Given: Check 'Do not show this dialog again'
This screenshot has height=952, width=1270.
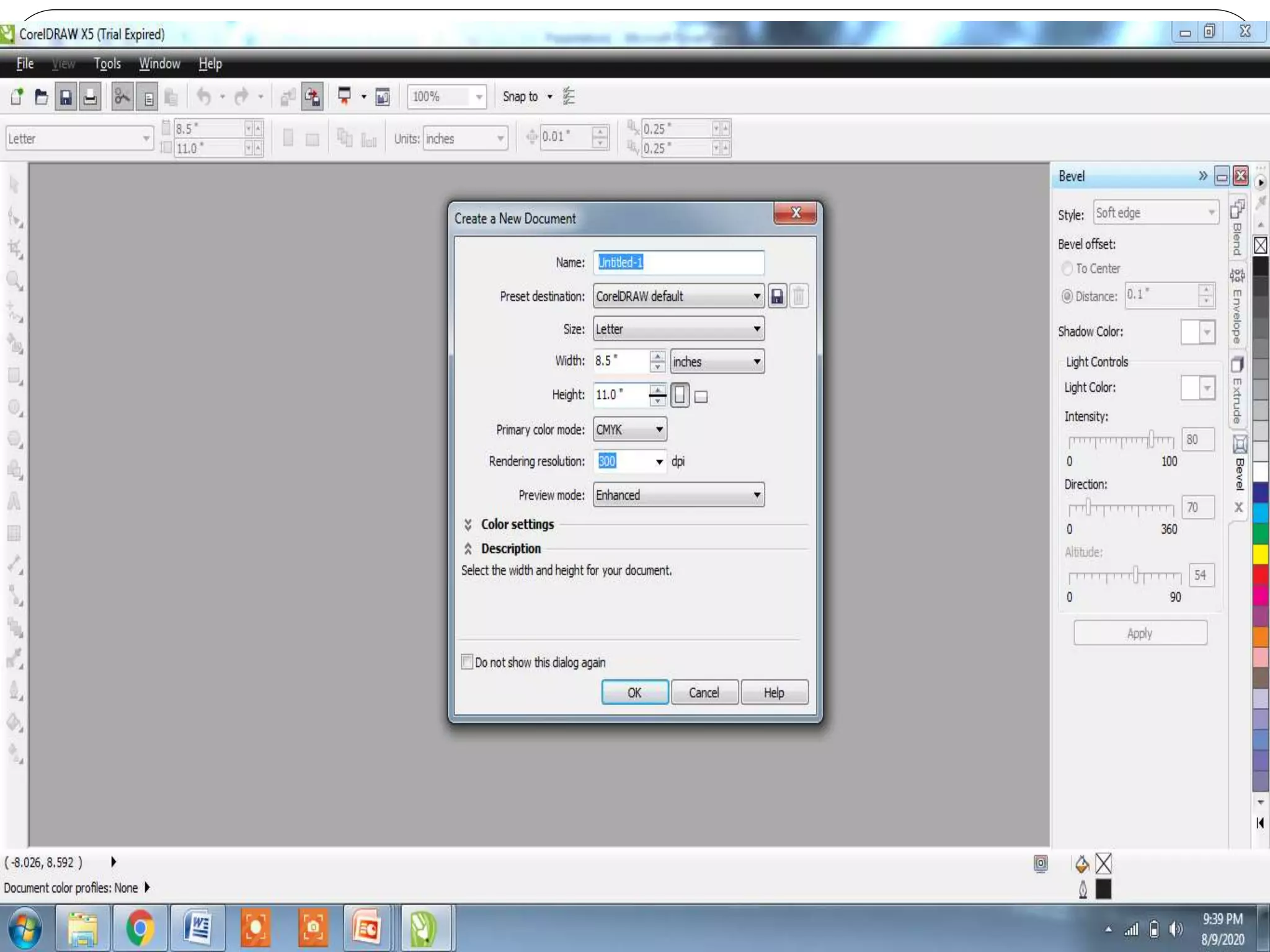Looking at the screenshot, I should pyautogui.click(x=467, y=662).
